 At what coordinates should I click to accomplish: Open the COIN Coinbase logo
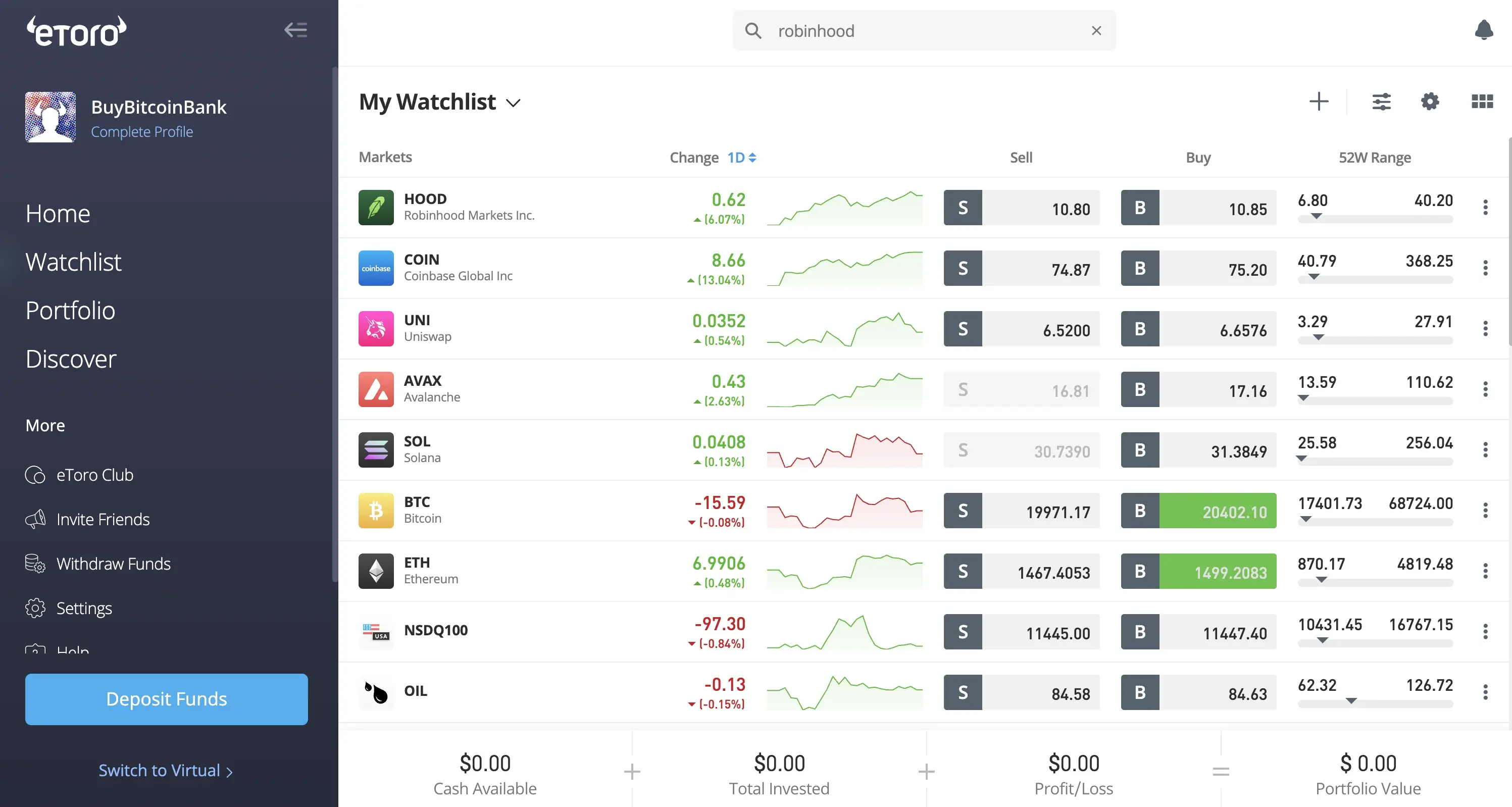click(376, 268)
